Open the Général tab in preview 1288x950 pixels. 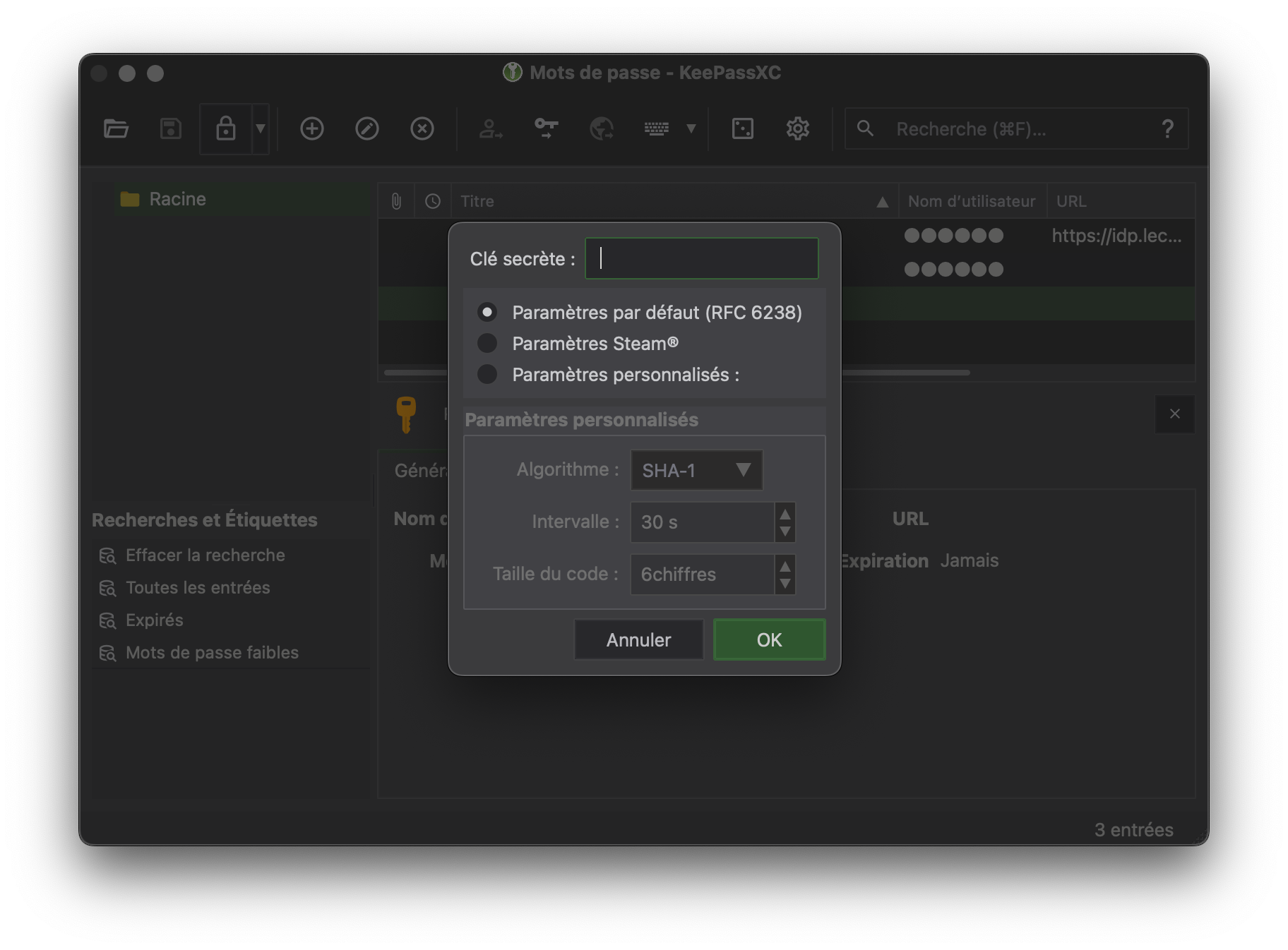[420, 470]
